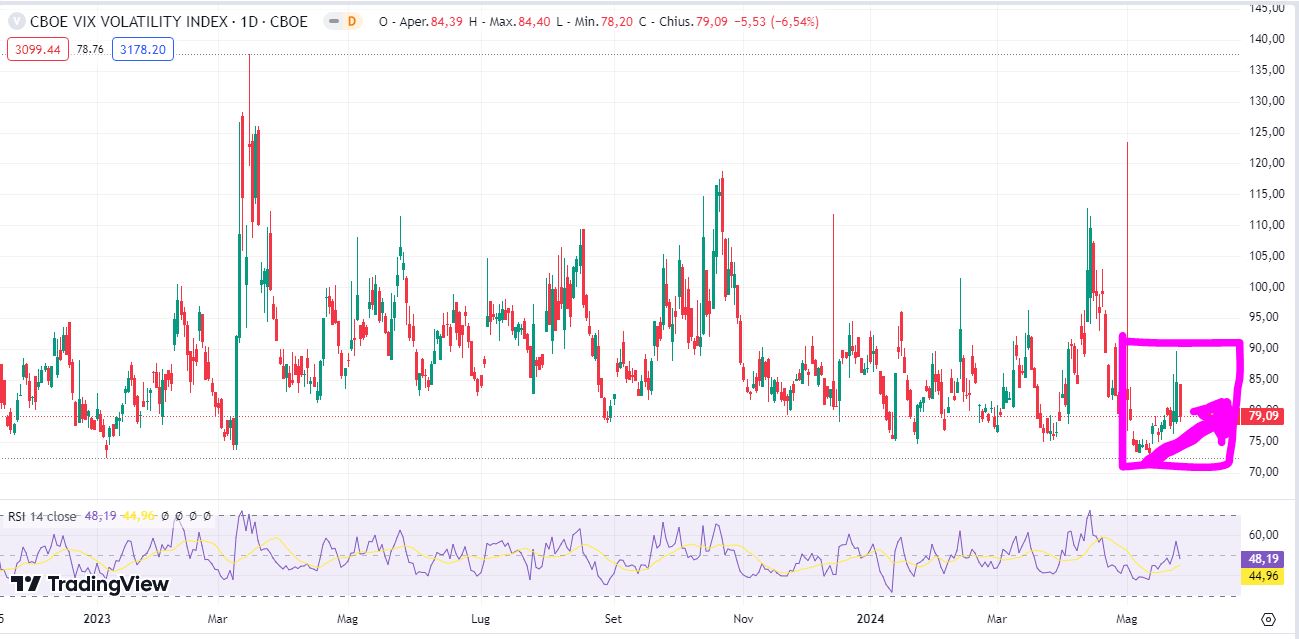Click the Nov label on time axis

point(743,619)
